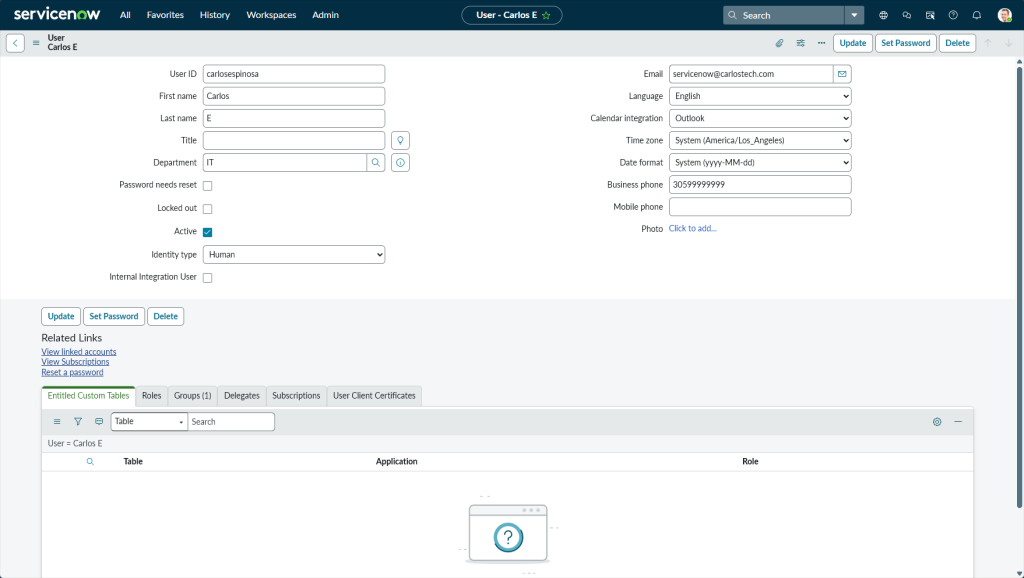Open the Department info preview icon
Image resolution: width=1024 pixels, height=578 pixels.
pyautogui.click(x=400, y=162)
